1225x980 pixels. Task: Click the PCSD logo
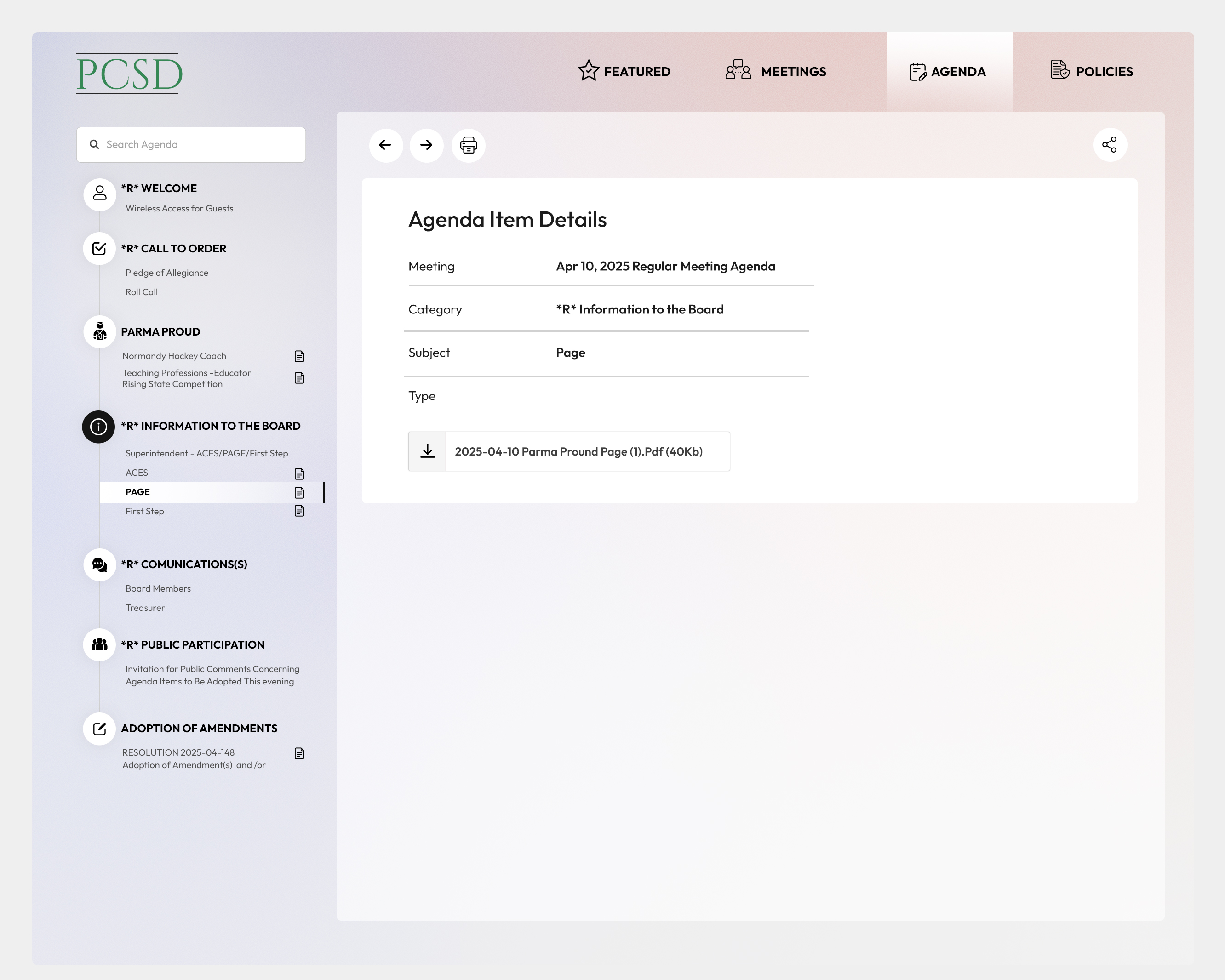(130, 74)
